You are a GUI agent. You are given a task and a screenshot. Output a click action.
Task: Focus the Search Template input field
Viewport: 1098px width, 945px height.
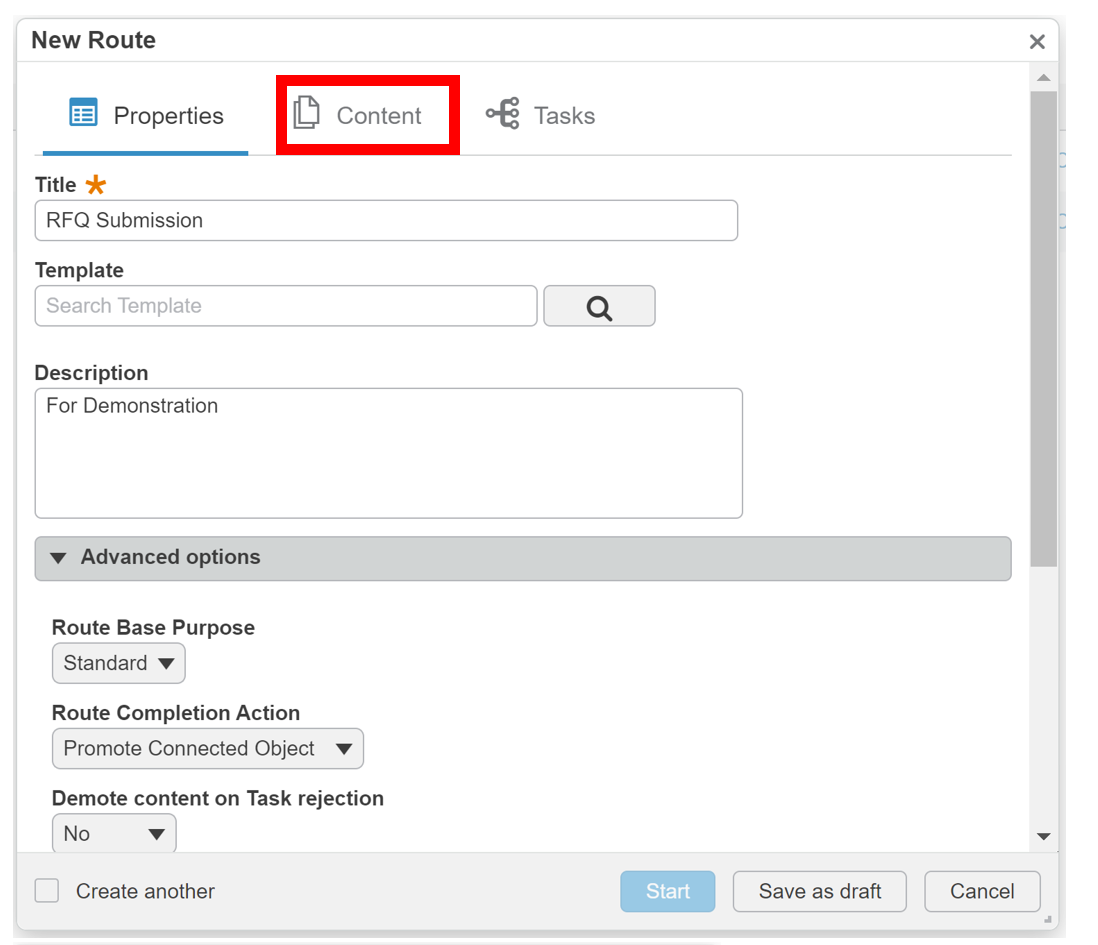click(x=286, y=306)
